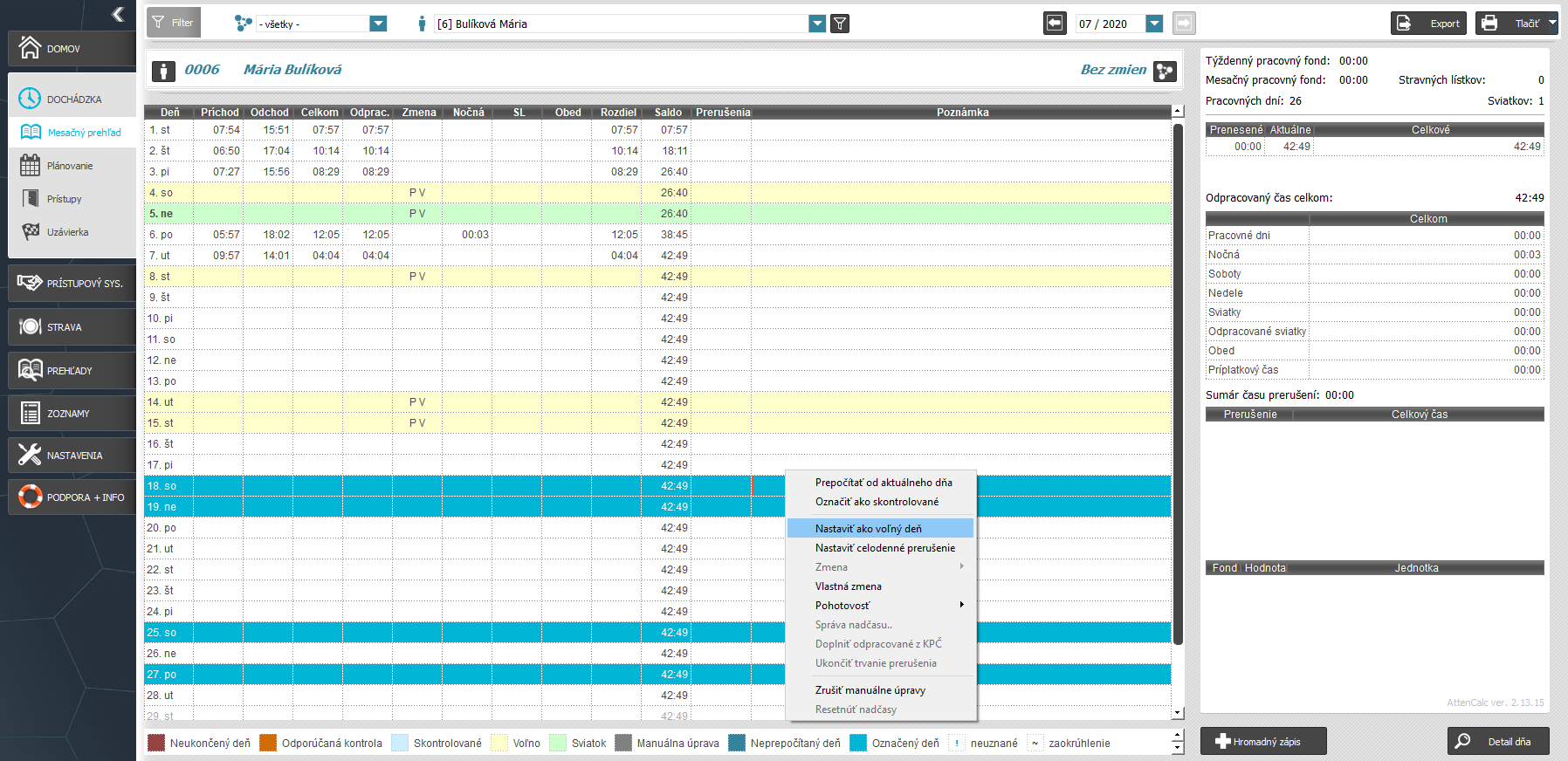Image resolution: width=1568 pixels, height=761 pixels.
Task: Open the Uzávierka flag icon
Action: point(31,231)
